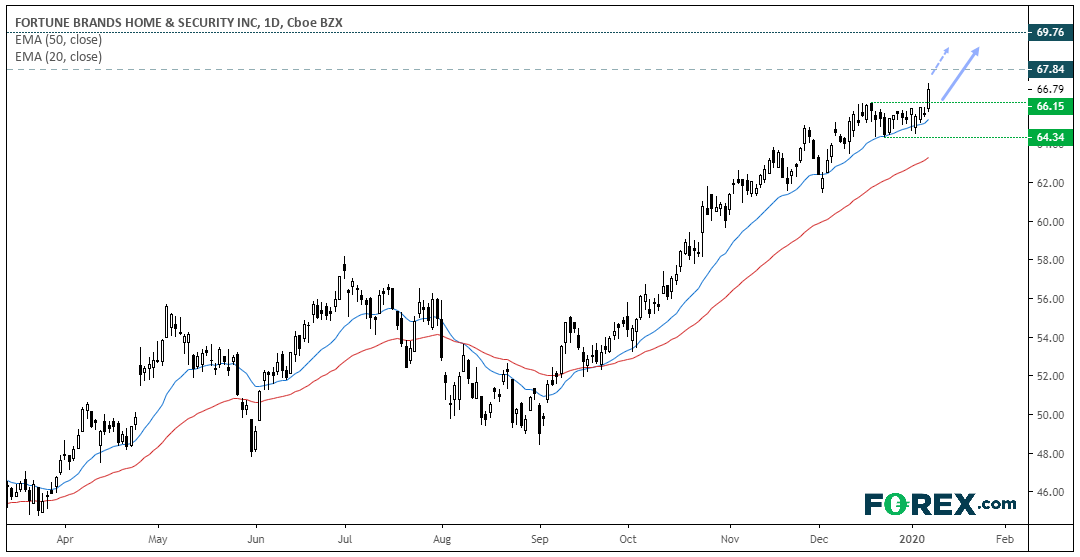This screenshot has height=557, width=1080.
Task: Click the FOREX.com logo watermark
Action: (940, 504)
